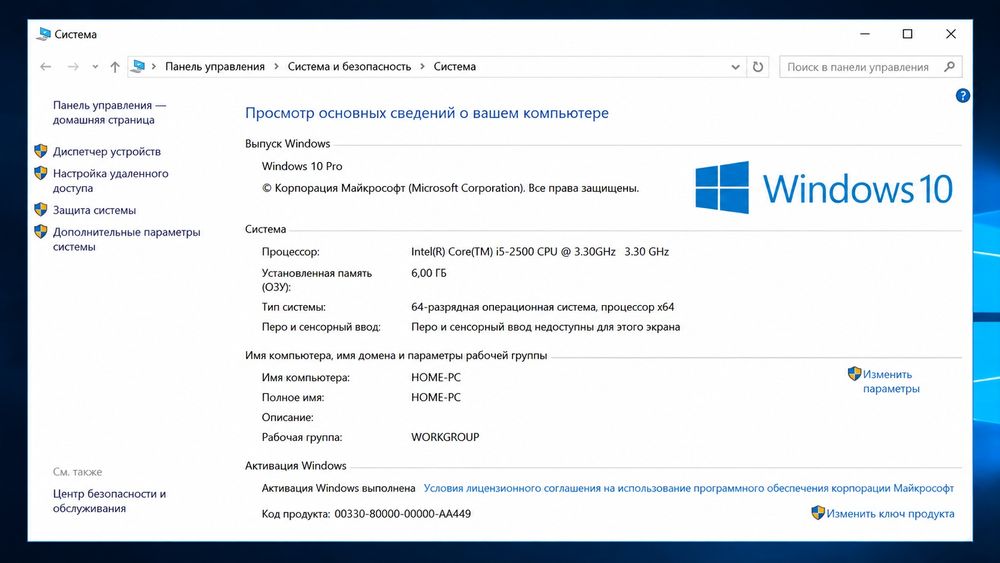Minimize the Система window
1000x563 pixels.
point(865,34)
